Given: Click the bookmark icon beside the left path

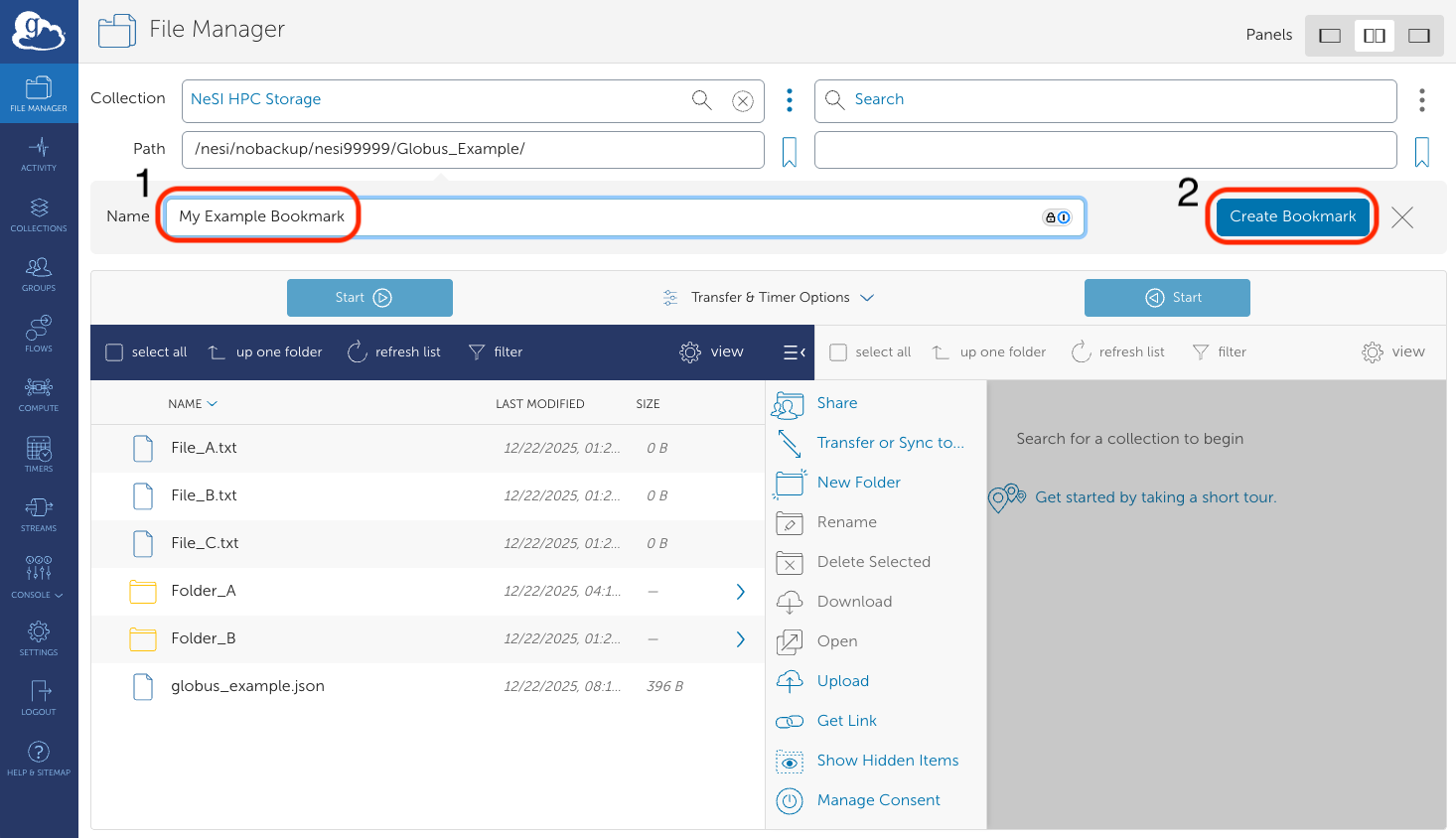Looking at the screenshot, I should tap(790, 152).
